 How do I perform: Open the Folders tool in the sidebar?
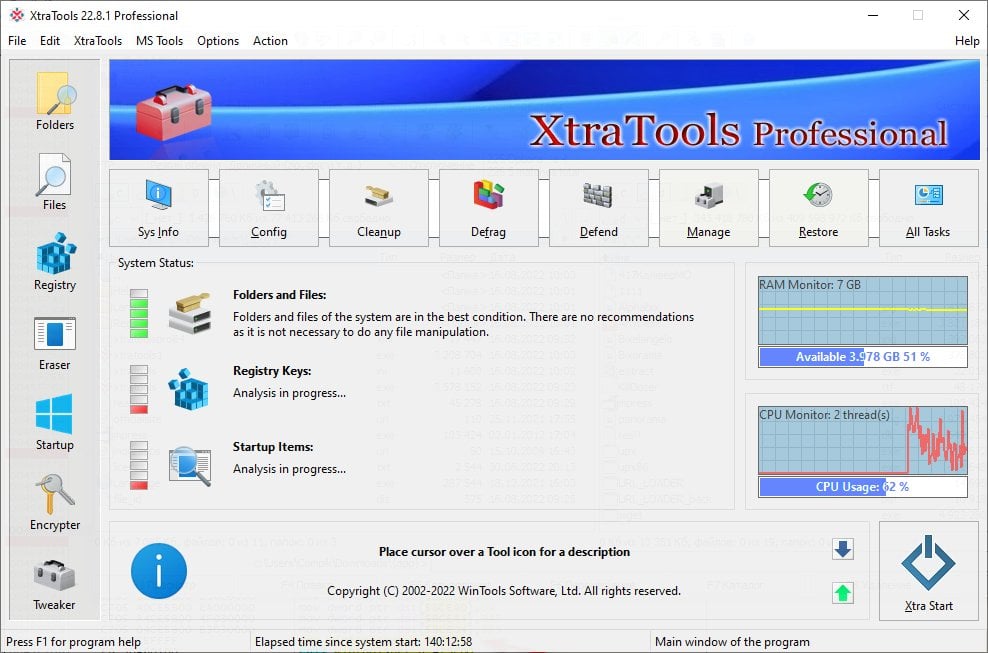coord(53,100)
